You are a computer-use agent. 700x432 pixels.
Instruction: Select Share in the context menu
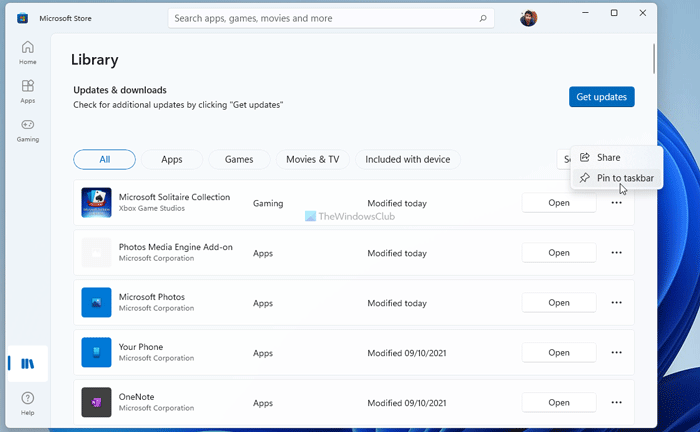pyautogui.click(x=608, y=157)
